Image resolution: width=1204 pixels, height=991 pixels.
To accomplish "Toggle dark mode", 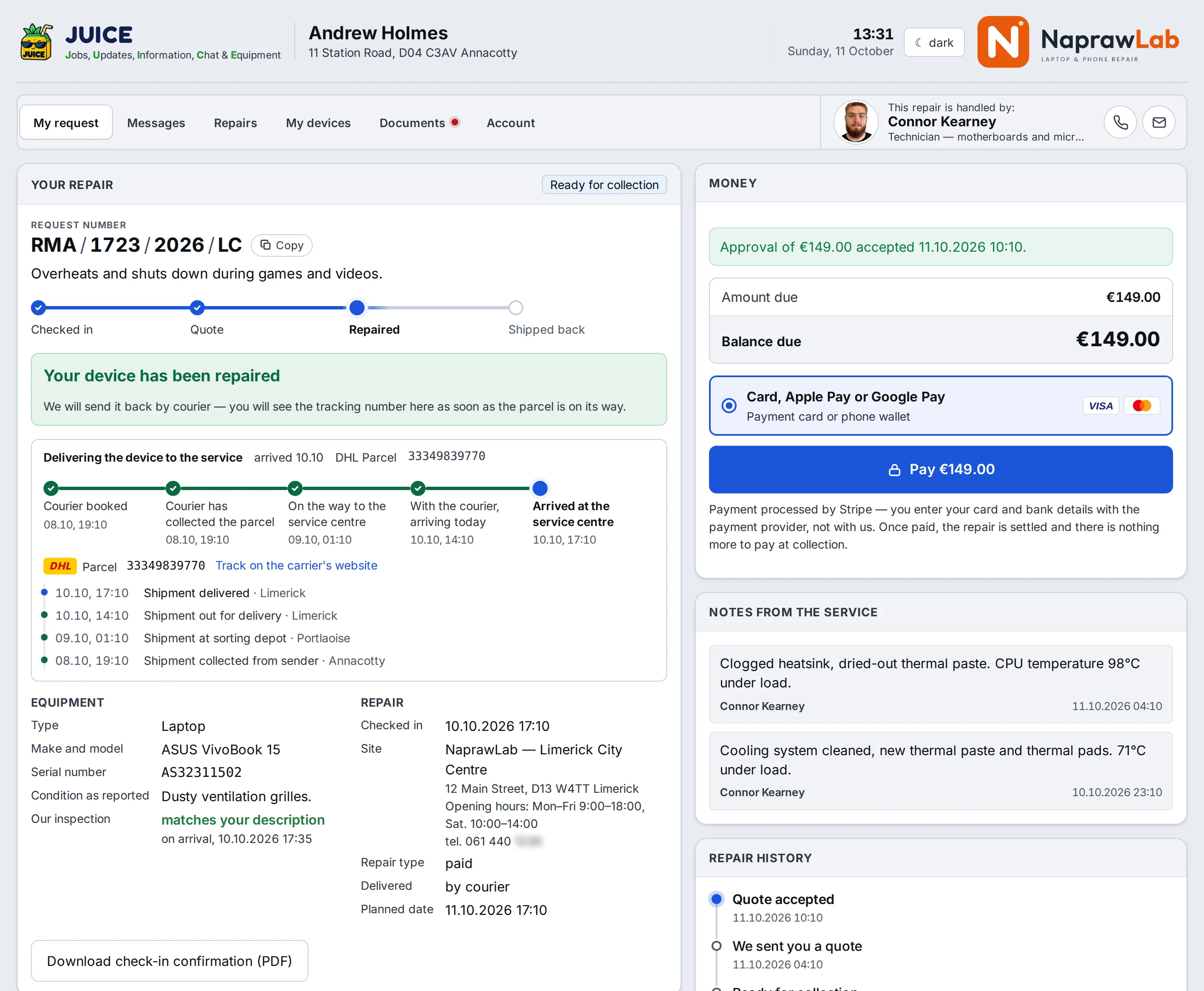I will [934, 42].
